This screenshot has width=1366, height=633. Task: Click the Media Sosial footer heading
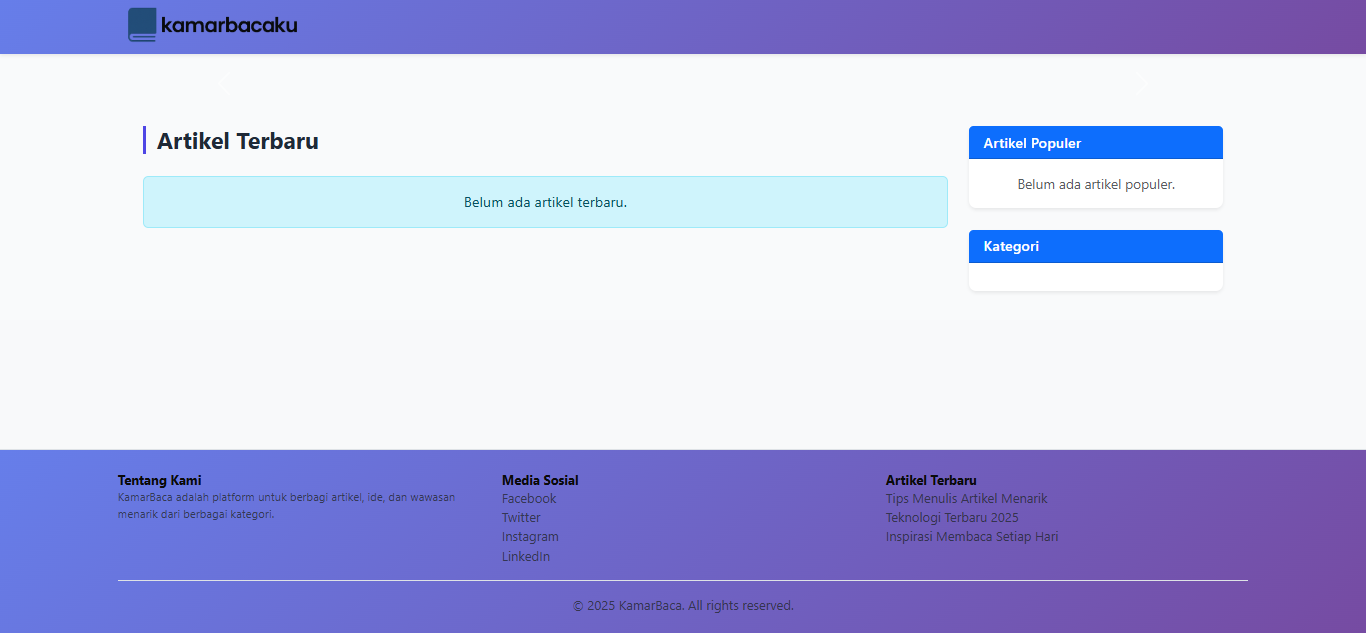540,480
